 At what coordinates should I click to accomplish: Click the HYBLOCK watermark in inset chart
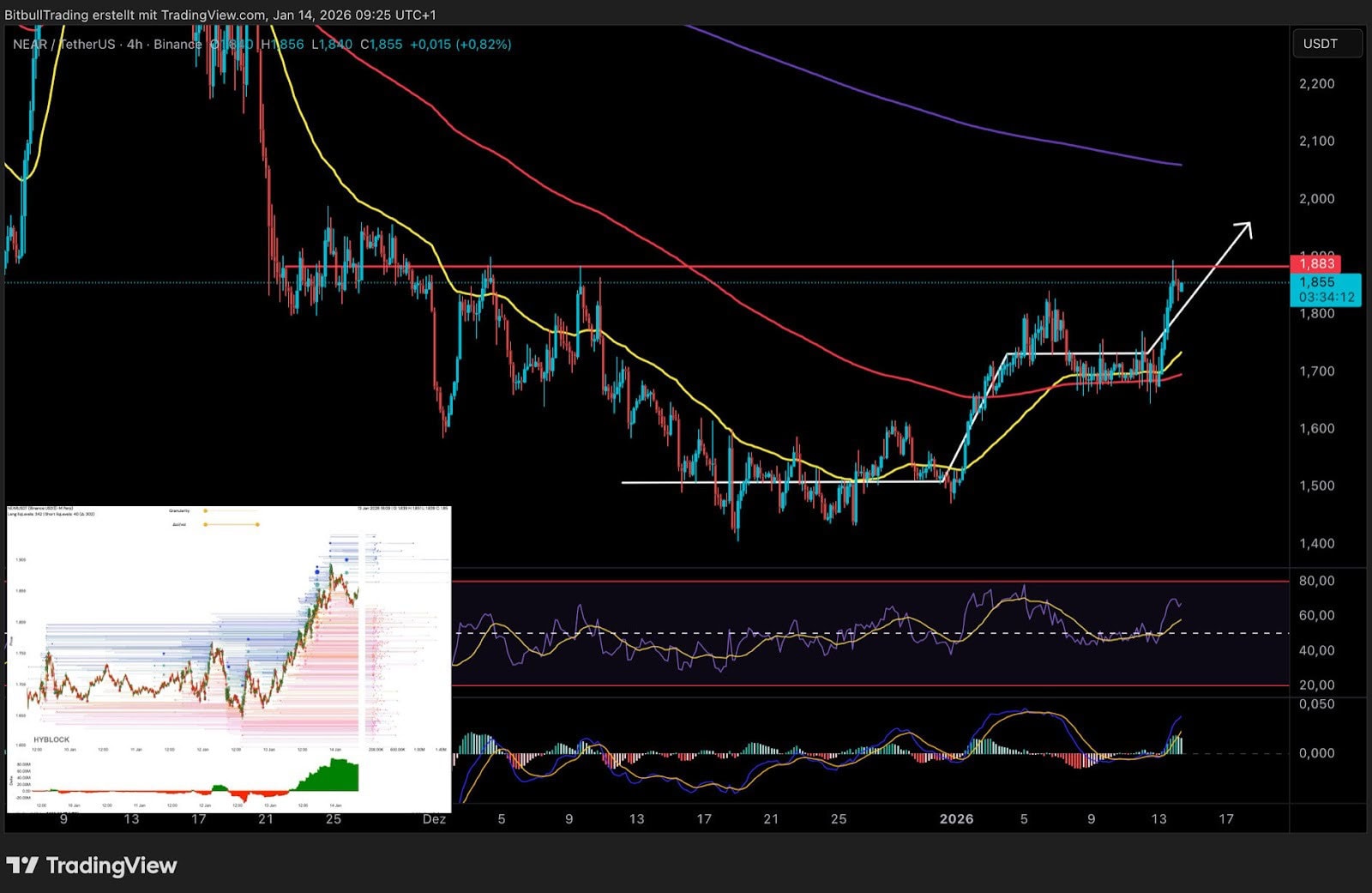(x=51, y=739)
